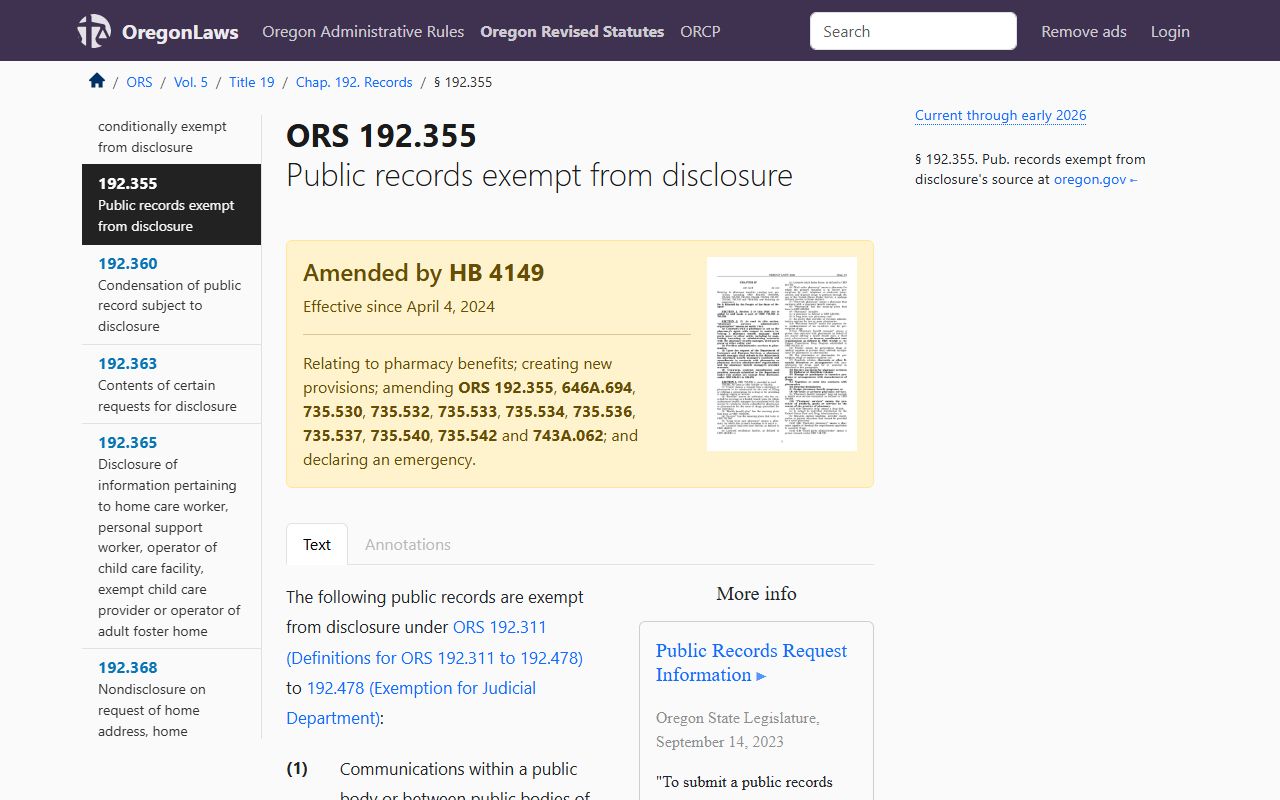Open the ORCP navigation item
The width and height of the screenshot is (1280, 800).
click(x=700, y=31)
